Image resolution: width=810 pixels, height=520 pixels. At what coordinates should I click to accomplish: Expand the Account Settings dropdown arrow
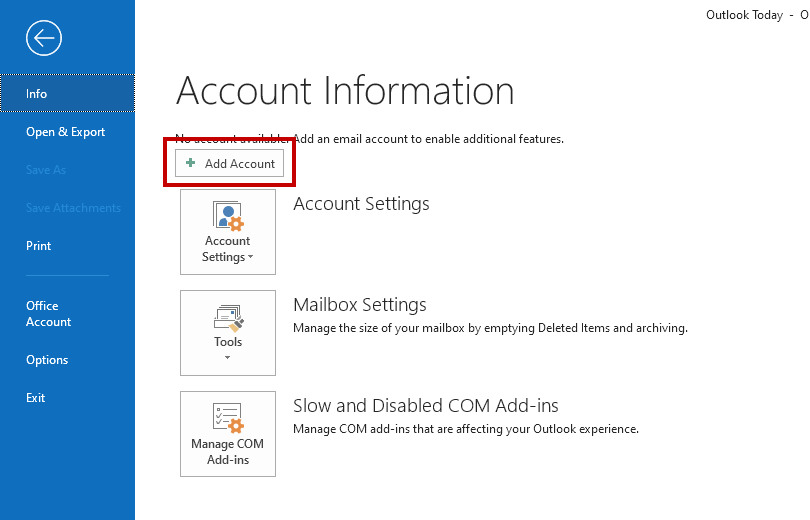coord(250,258)
